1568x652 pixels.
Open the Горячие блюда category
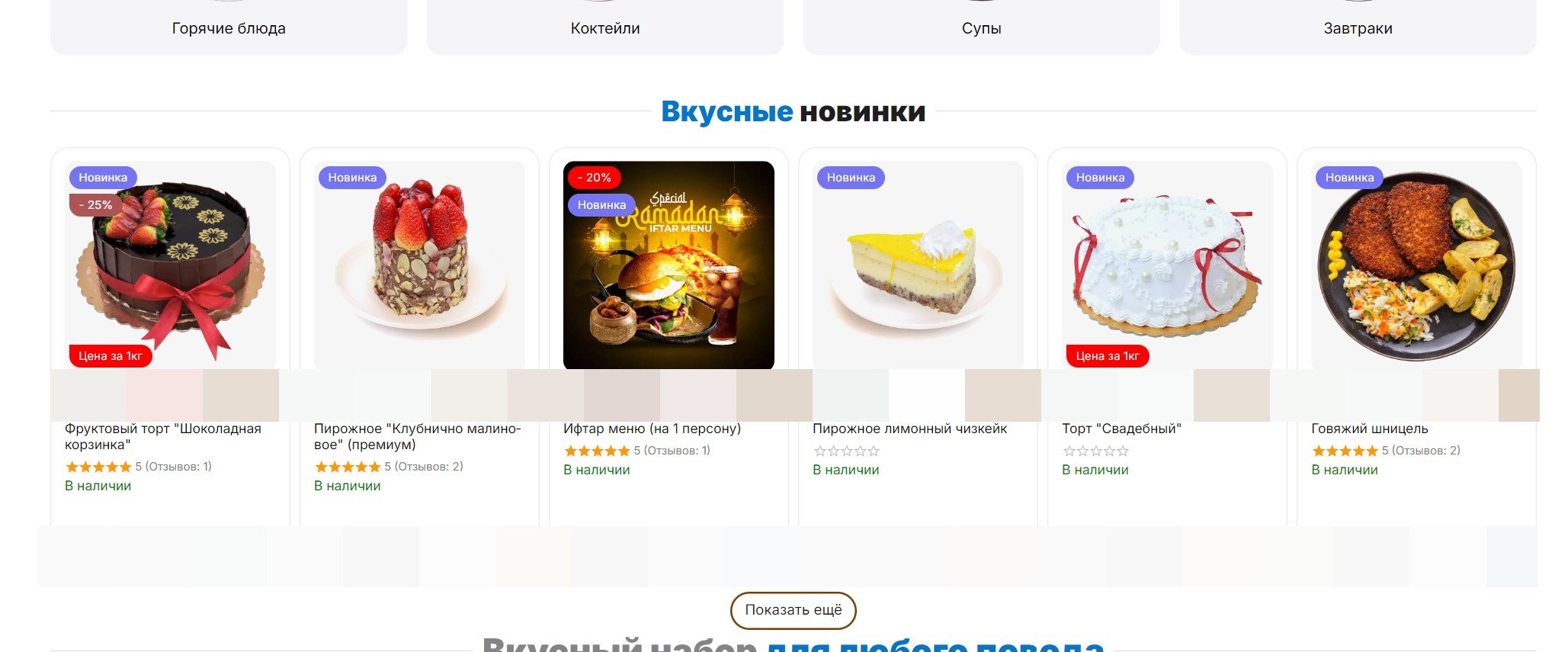(x=229, y=27)
